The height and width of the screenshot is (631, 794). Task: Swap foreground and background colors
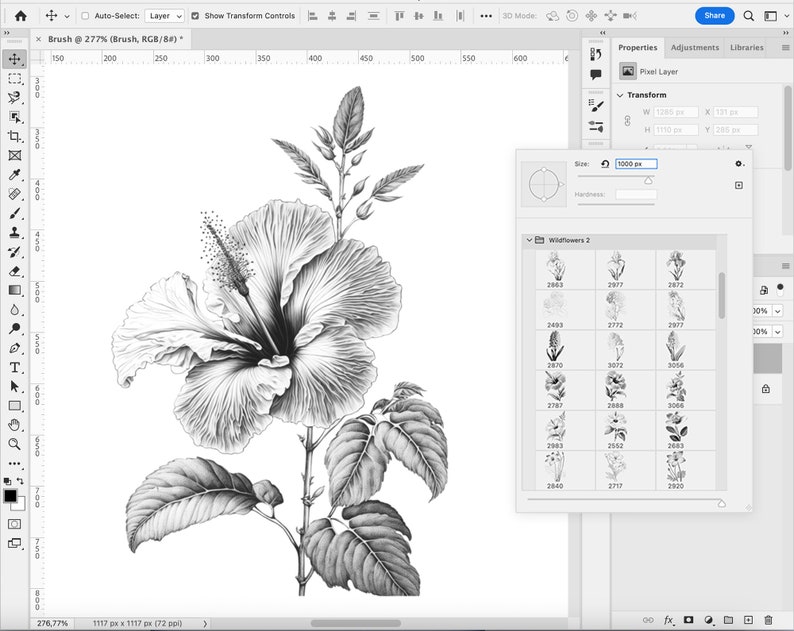tap(20, 481)
